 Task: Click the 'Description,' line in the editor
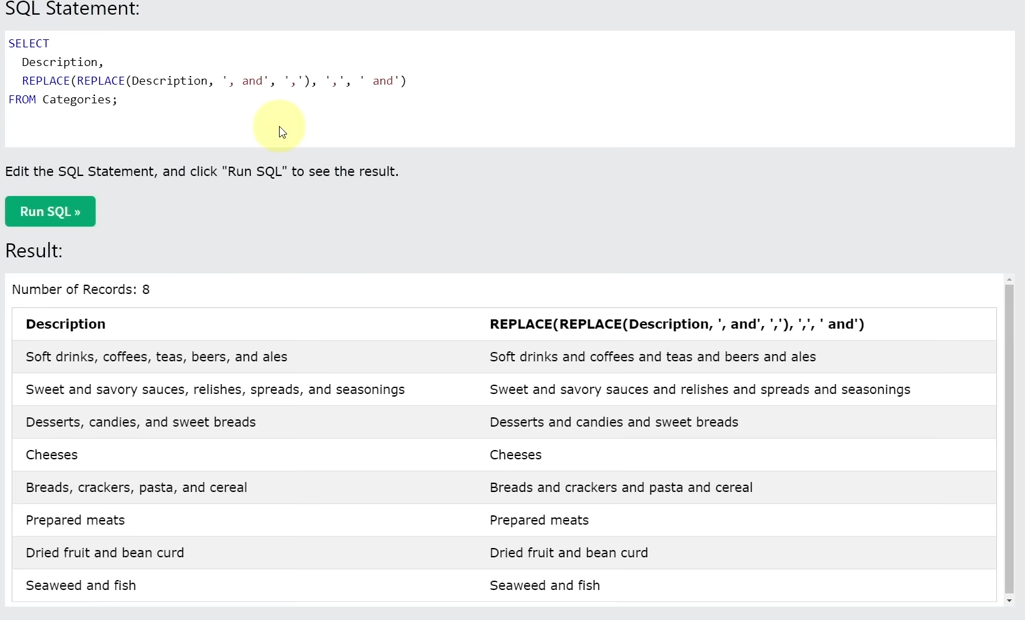[63, 62]
